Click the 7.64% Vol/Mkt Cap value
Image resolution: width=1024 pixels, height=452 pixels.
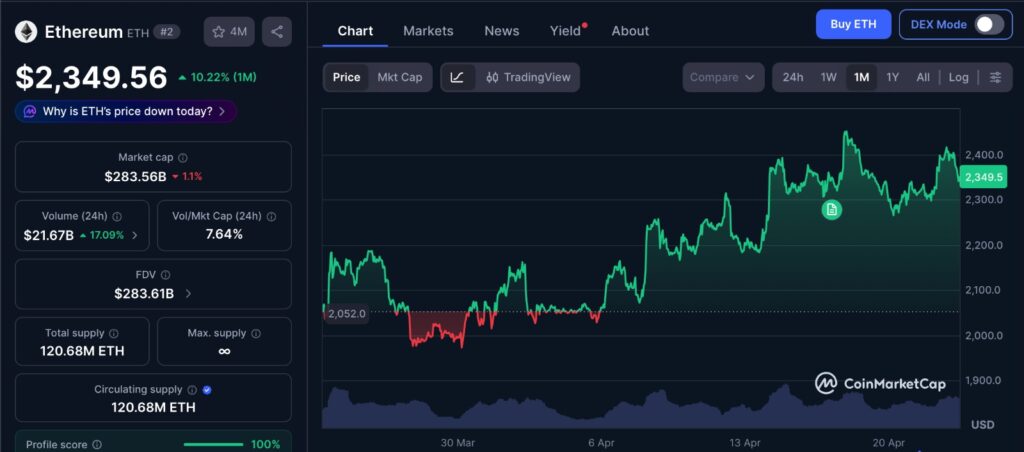(x=224, y=234)
